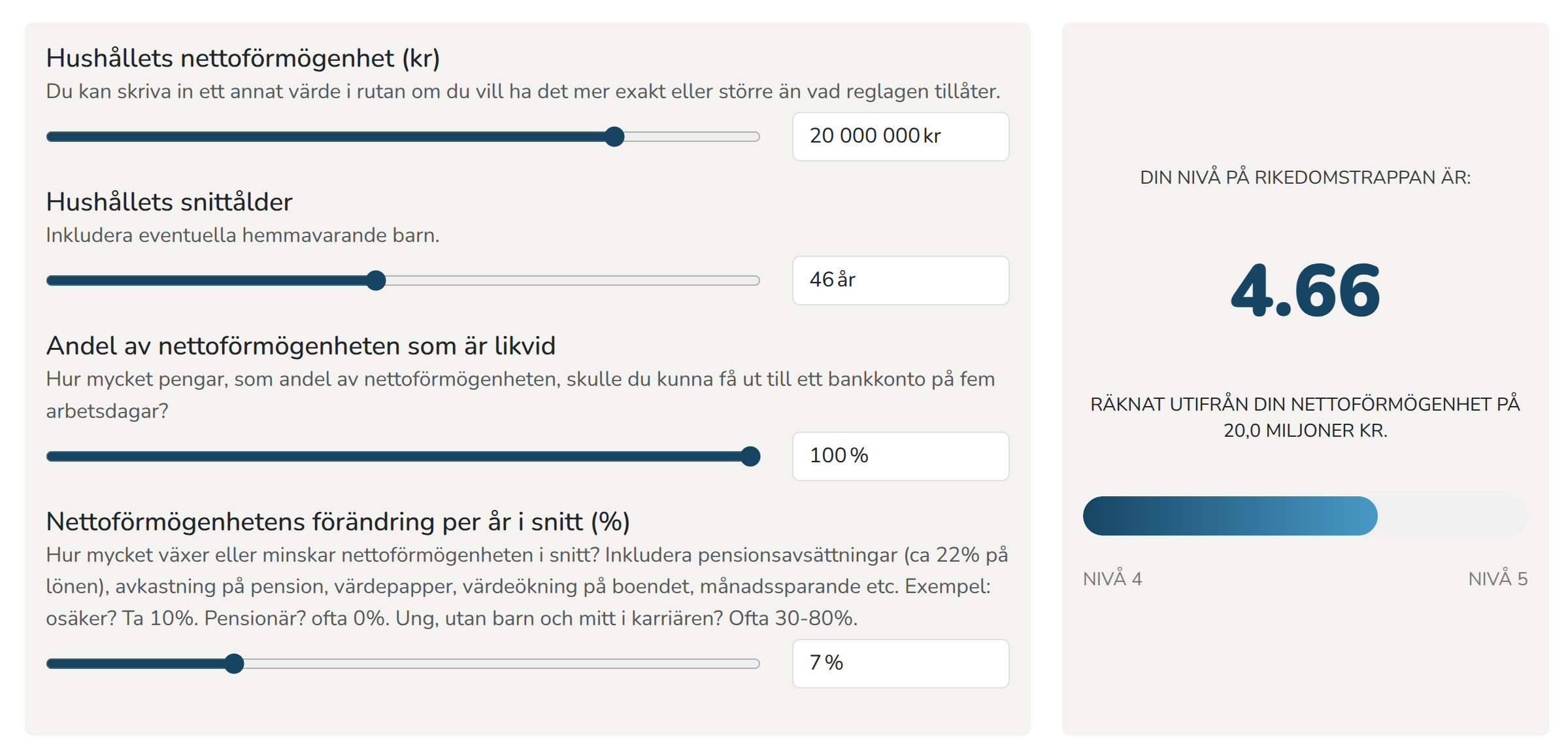Click the large 4.66 level number

[x=1305, y=291]
